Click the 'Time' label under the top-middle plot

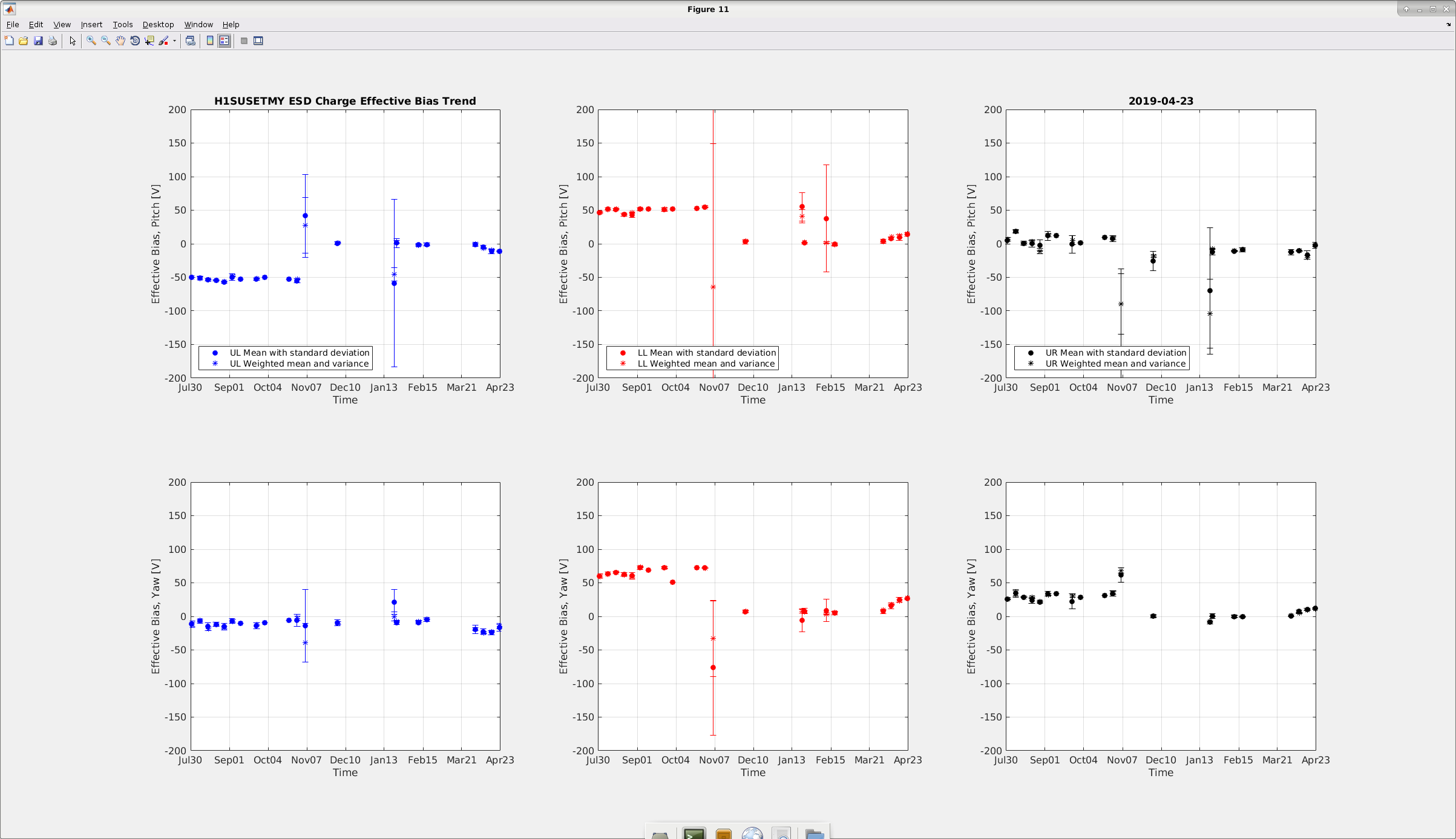[753, 400]
